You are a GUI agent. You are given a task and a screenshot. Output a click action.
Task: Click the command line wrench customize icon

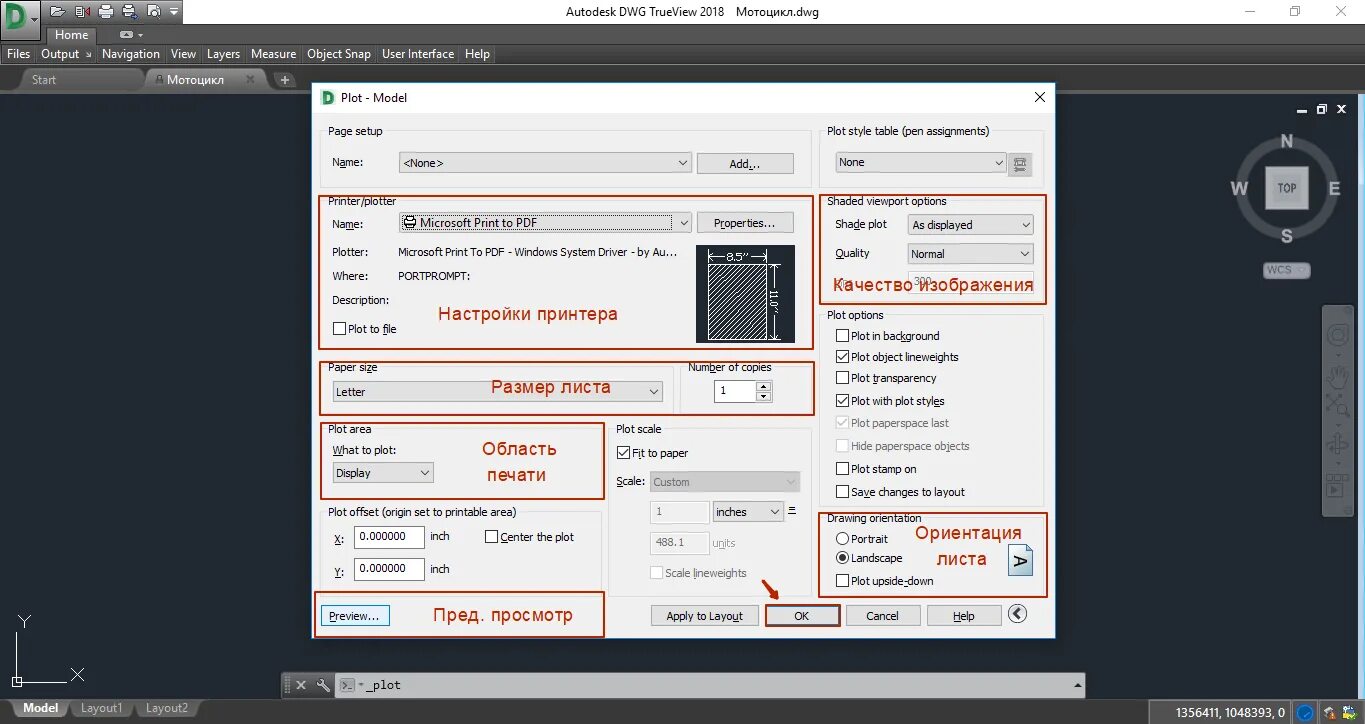click(323, 685)
